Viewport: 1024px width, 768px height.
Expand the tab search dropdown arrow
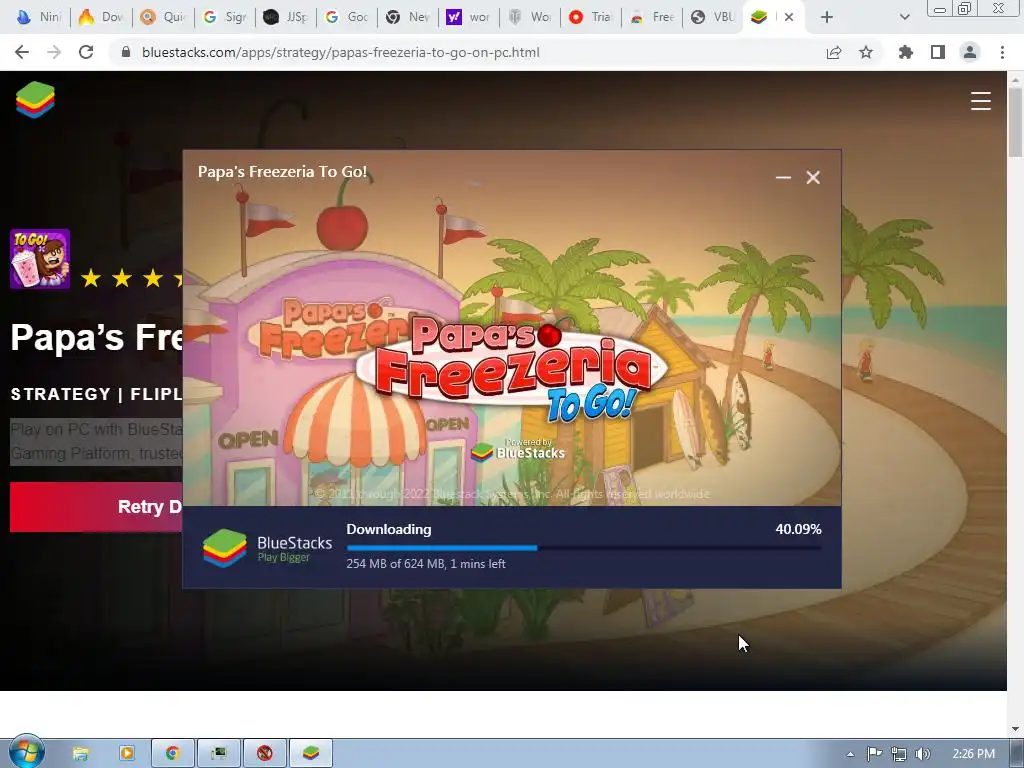(x=904, y=18)
